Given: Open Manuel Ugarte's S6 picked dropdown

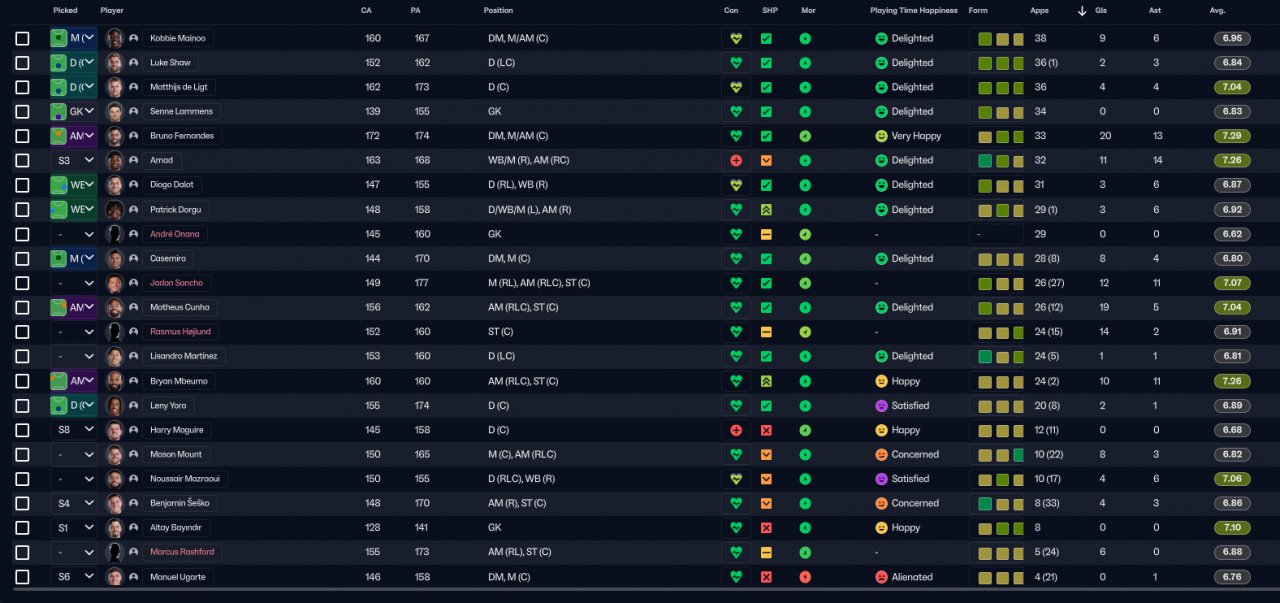Looking at the screenshot, I should tap(74, 577).
